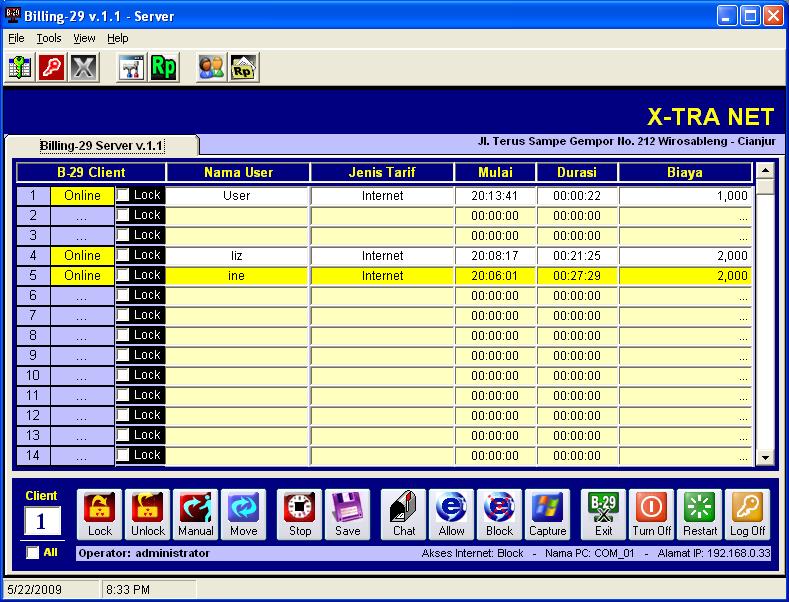Open the Tools menu
Viewport: 789px width, 602px height.
click(x=49, y=38)
